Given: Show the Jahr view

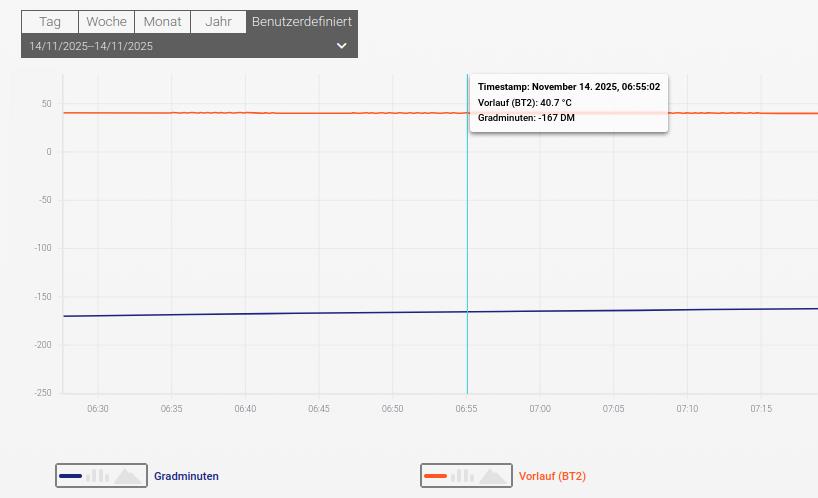Looking at the screenshot, I should [218, 22].
